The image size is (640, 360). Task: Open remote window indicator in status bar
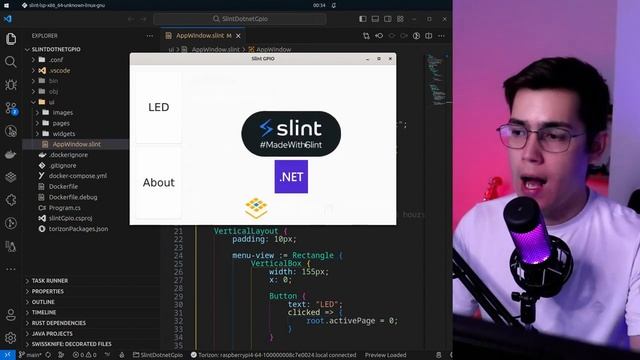7,355
